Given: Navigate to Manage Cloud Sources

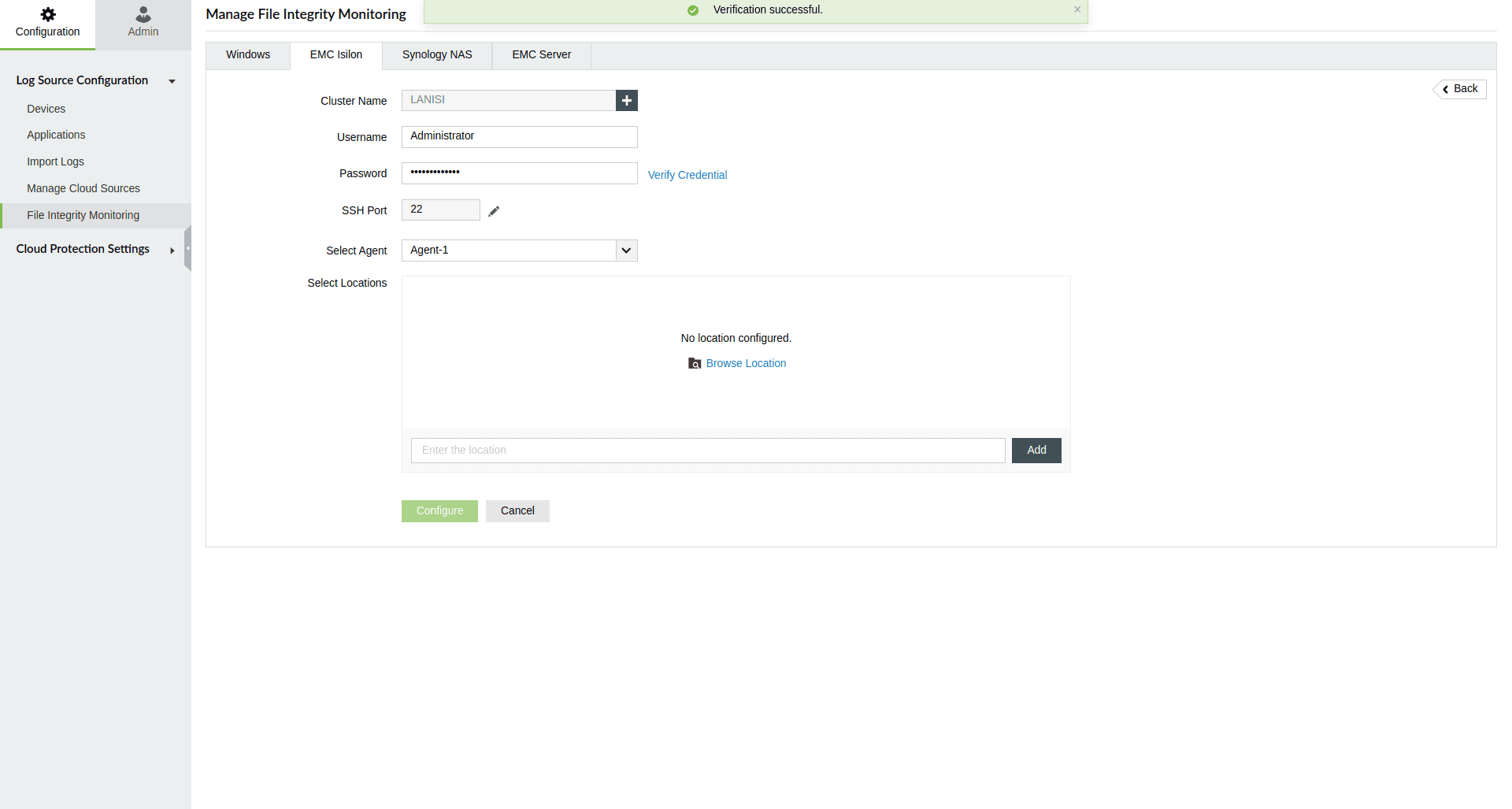Looking at the screenshot, I should point(83,187).
